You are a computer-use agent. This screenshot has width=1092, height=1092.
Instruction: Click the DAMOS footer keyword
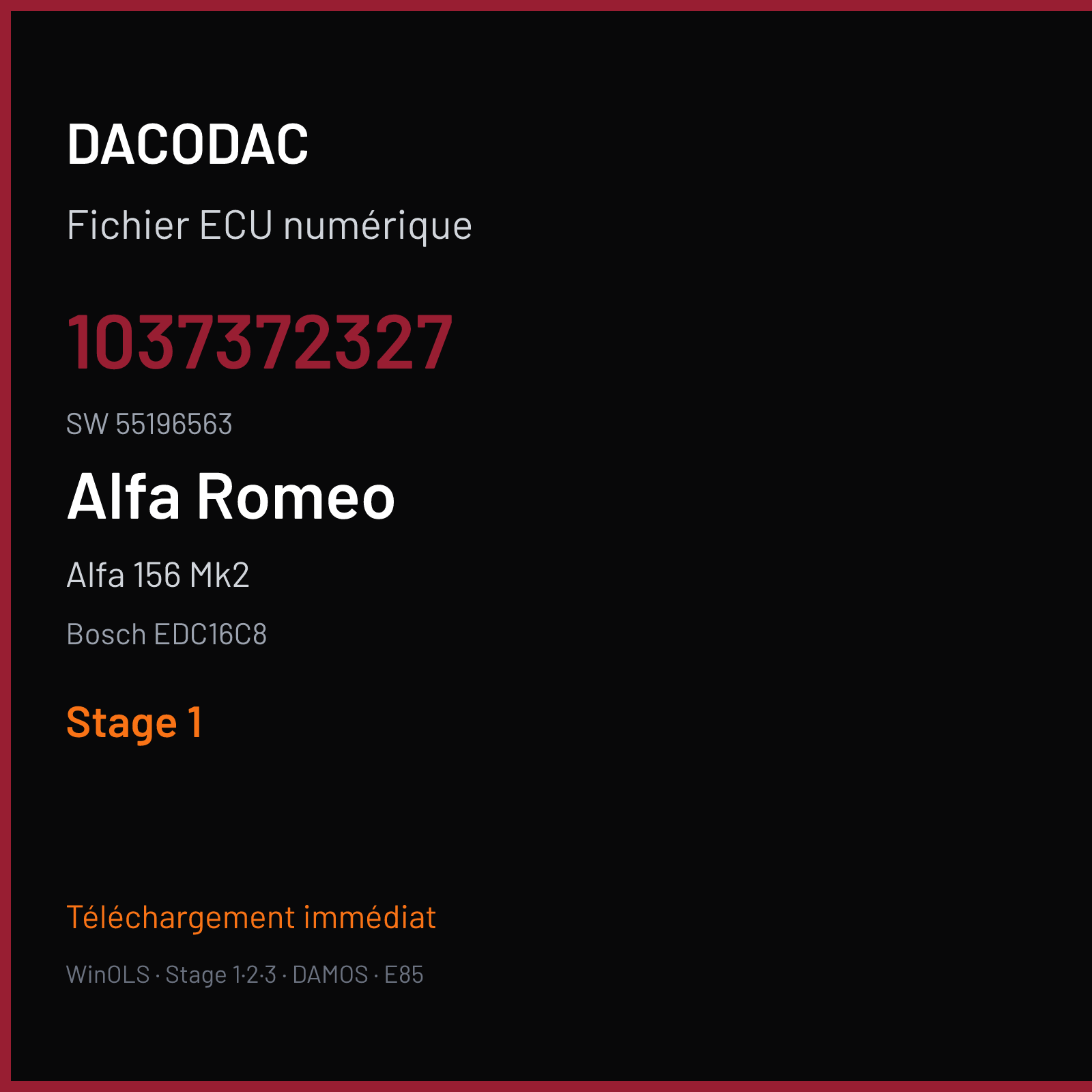[x=330, y=975]
